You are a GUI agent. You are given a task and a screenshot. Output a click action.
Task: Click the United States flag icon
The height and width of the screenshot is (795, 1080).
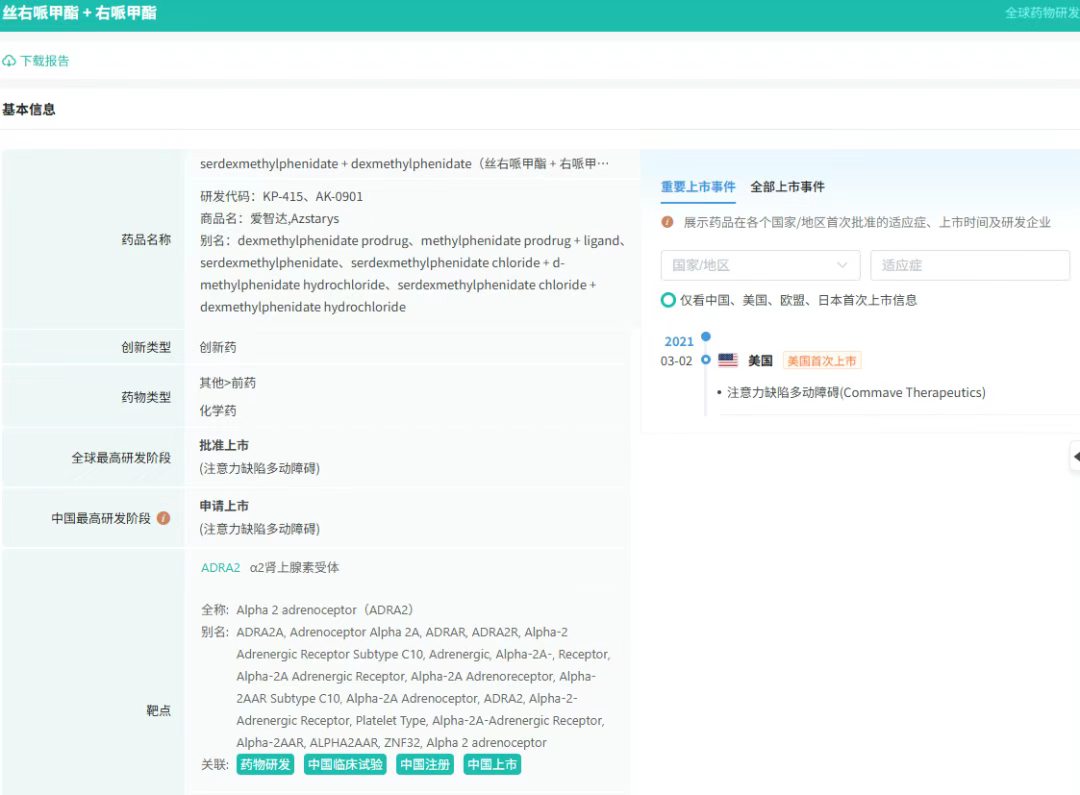pos(728,361)
